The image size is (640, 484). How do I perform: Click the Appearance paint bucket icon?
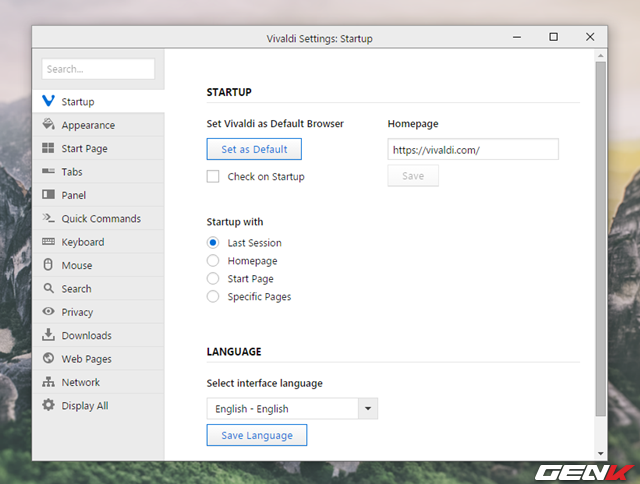click(x=48, y=125)
